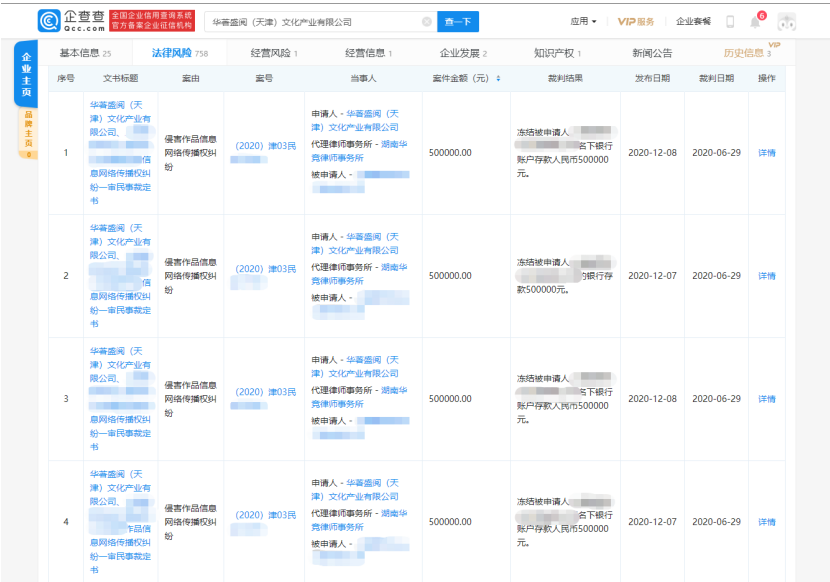Viewport: 830px width, 582px height.
Task: Open case number link in row 2
Action: pos(265,275)
